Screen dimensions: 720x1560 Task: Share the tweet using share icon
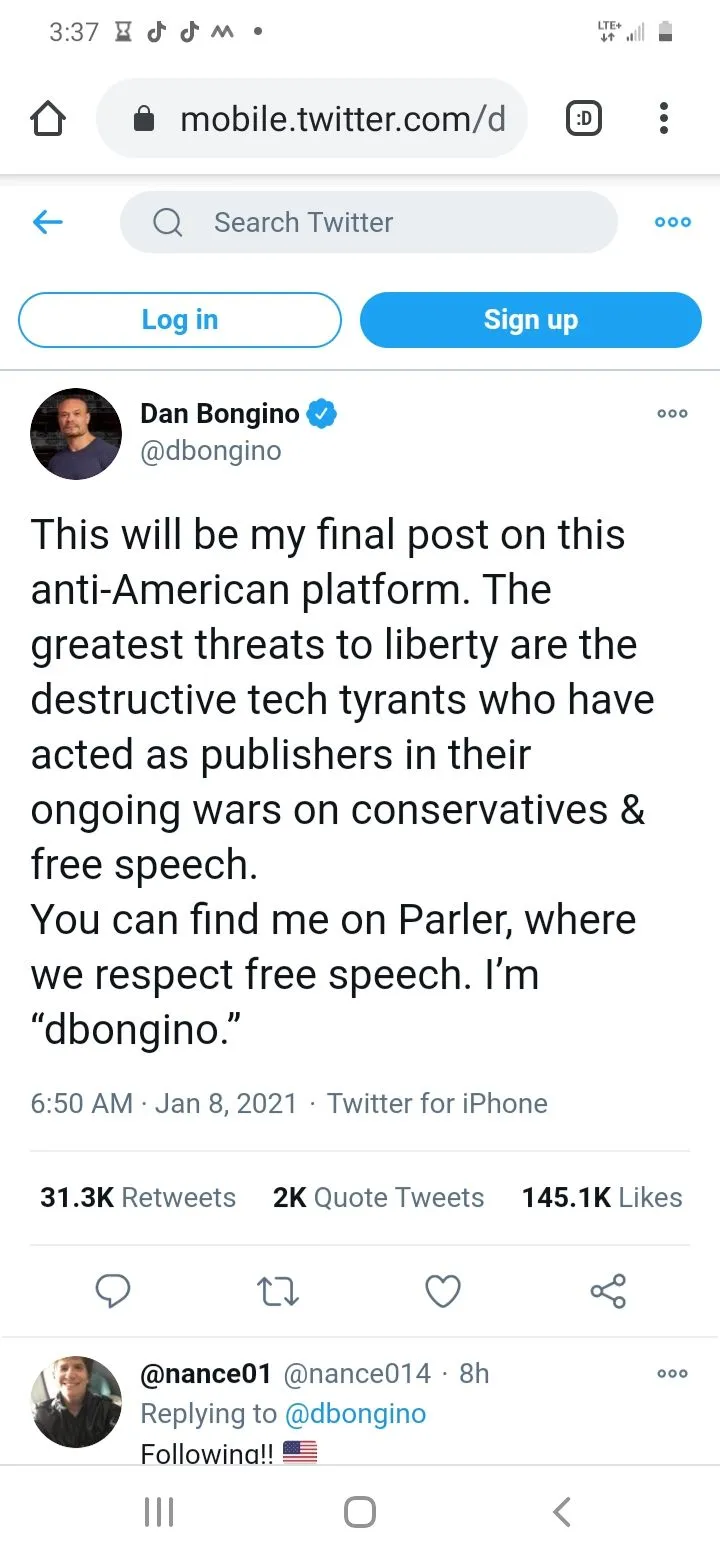608,1291
